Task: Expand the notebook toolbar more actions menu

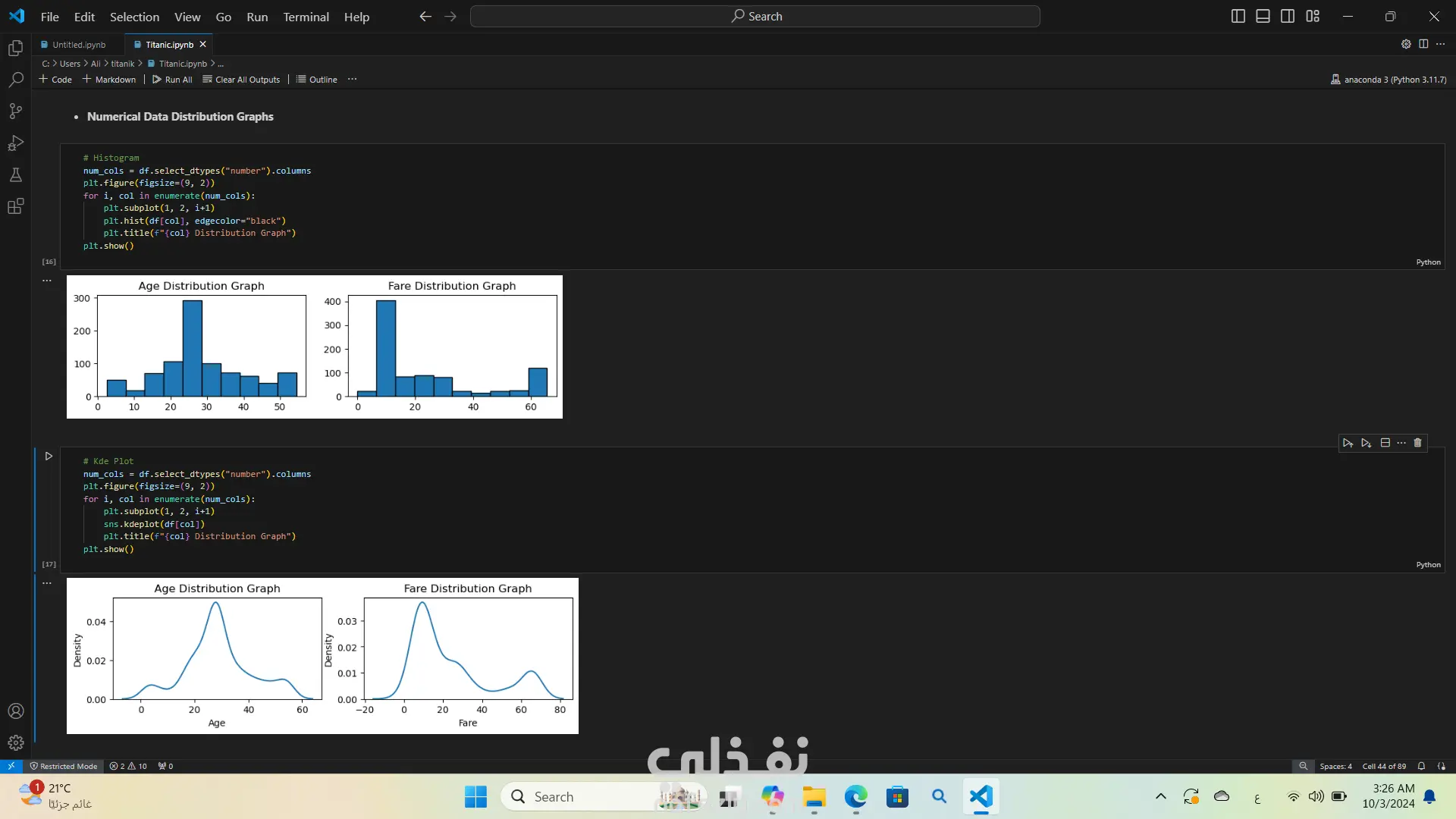Action: (352, 80)
